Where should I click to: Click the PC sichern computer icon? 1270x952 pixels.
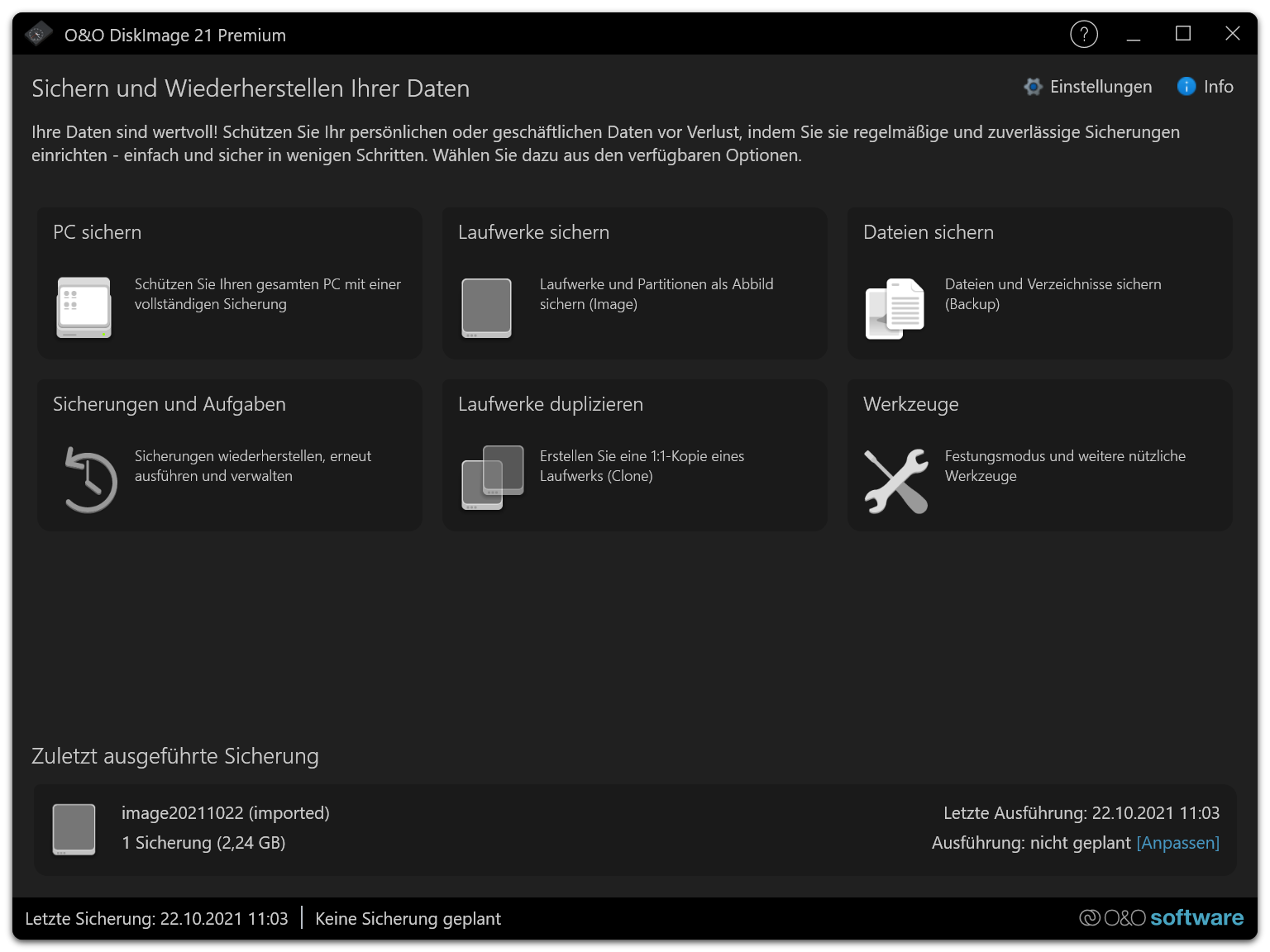coord(84,307)
